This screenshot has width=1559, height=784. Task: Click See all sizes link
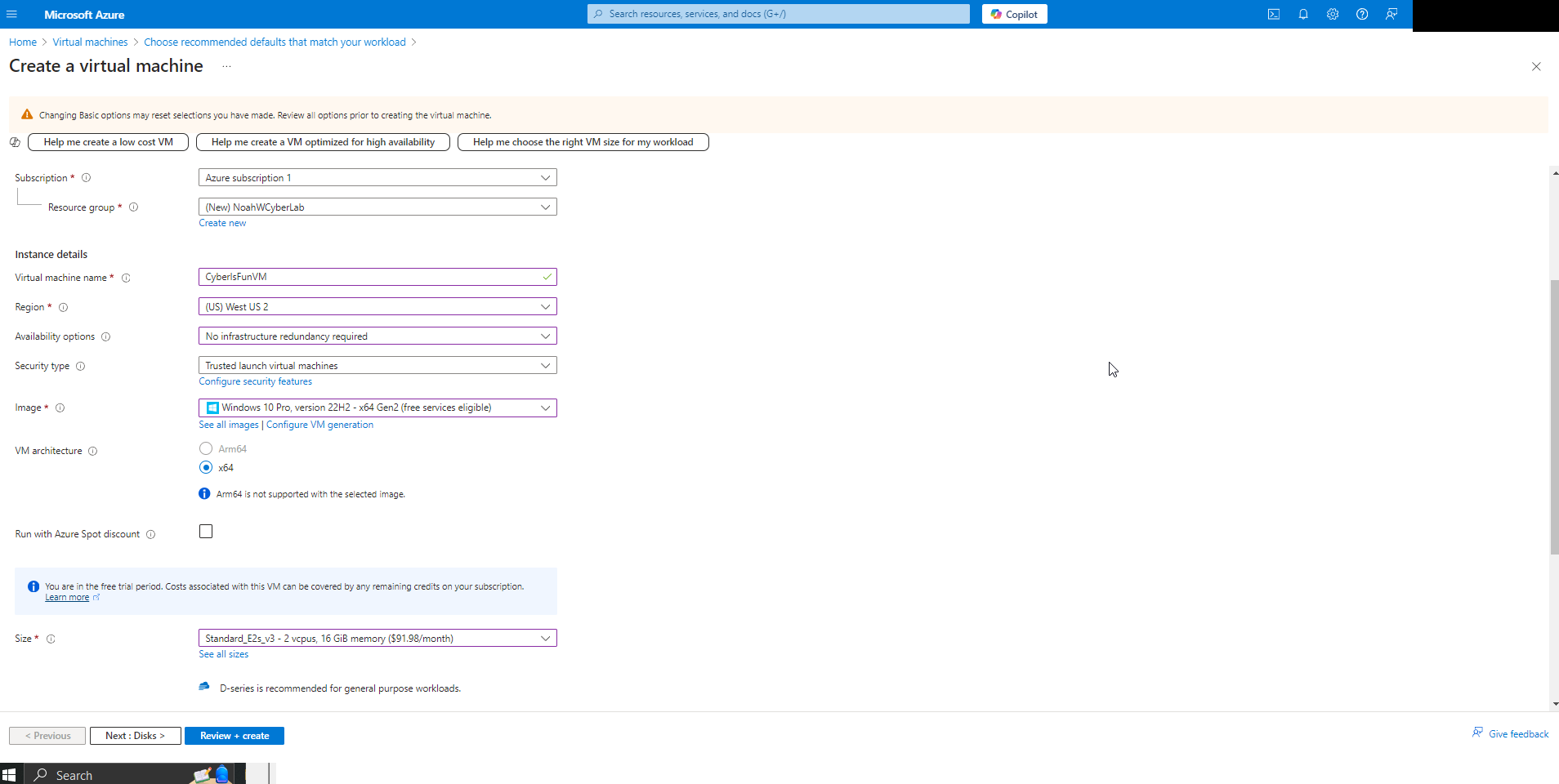click(223, 654)
